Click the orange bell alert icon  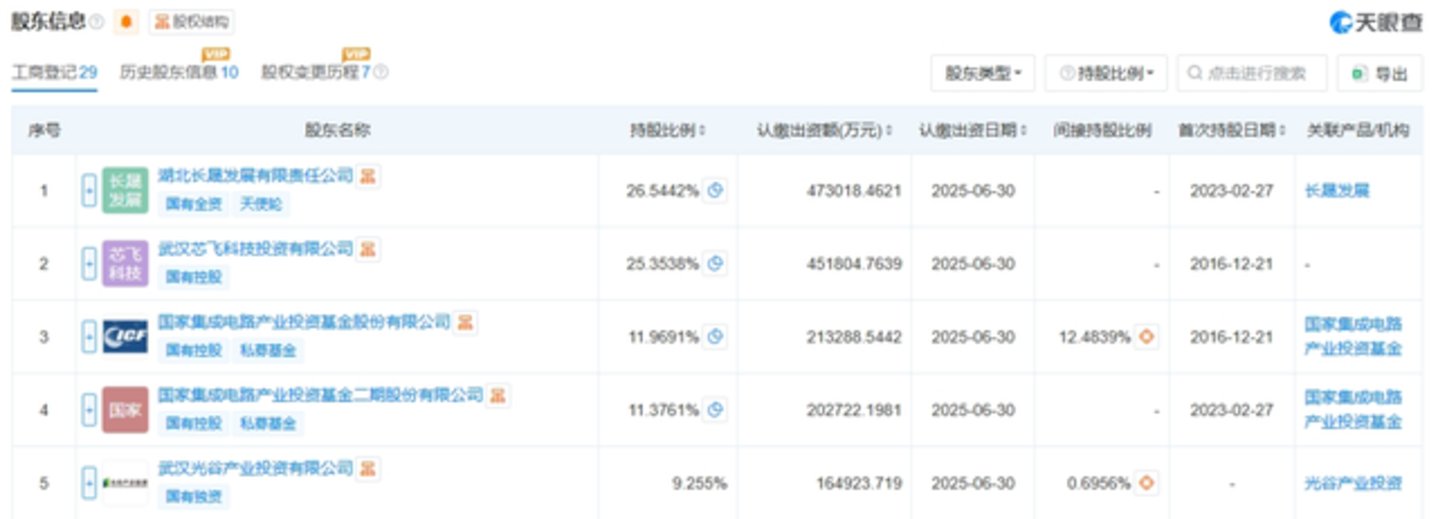click(126, 21)
